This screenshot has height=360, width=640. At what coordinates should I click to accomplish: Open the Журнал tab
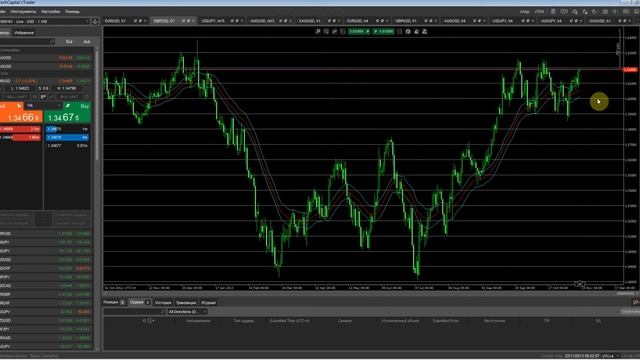208,303
